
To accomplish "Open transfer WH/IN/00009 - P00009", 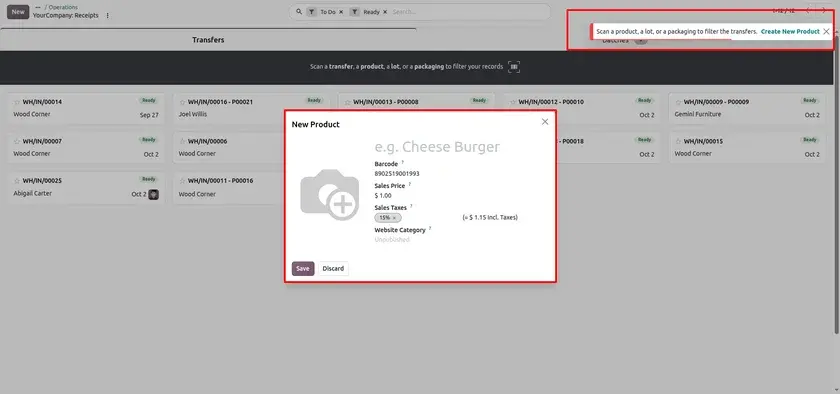I will tap(747, 108).
